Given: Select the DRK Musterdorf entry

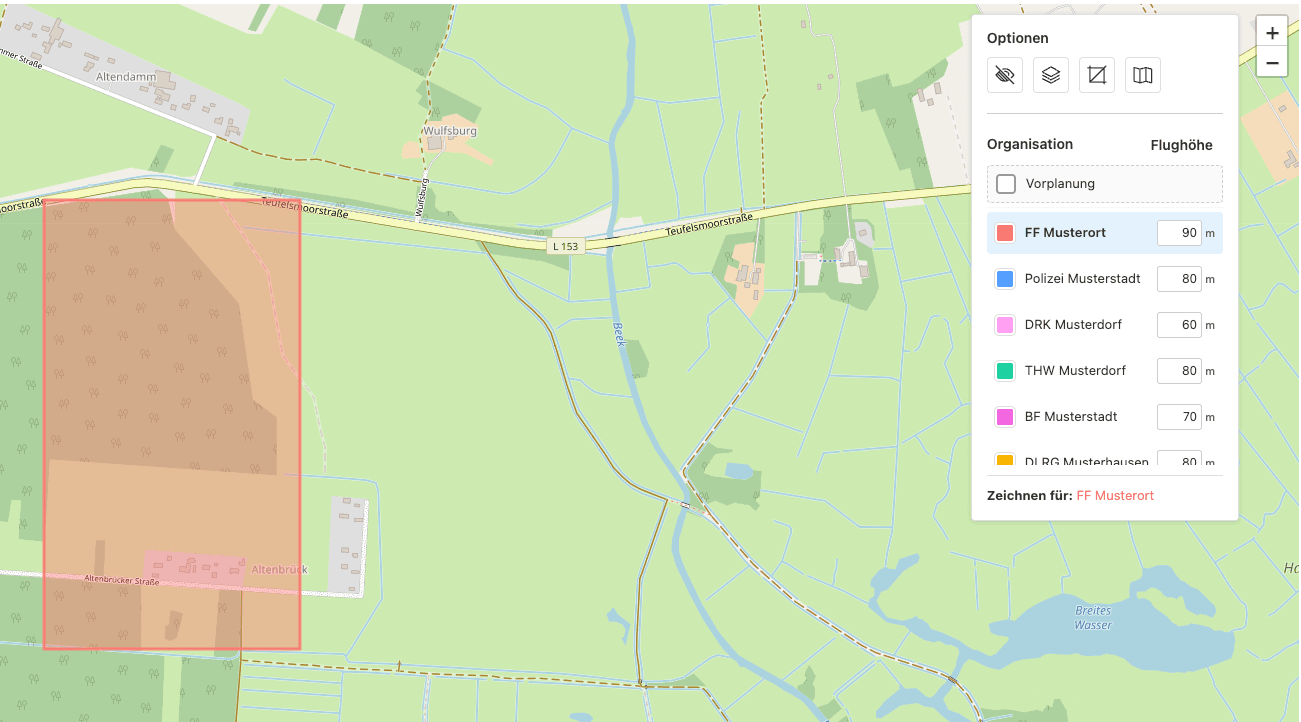Looking at the screenshot, I should [x=1073, y=325].
